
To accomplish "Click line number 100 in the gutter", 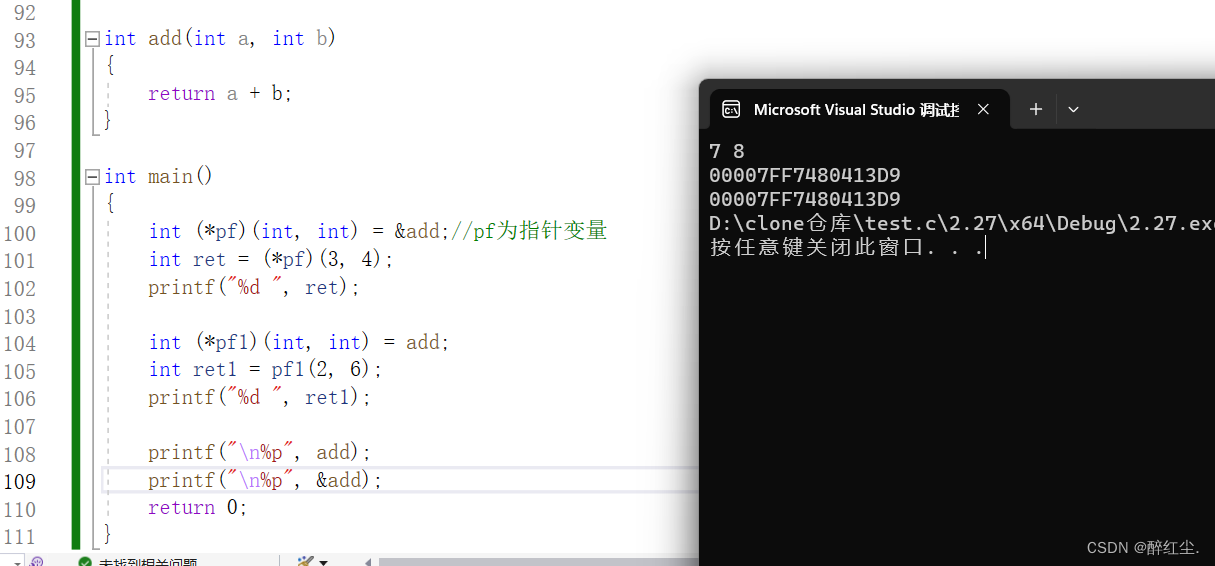I will pyautogui.click(x=18, y=233).
